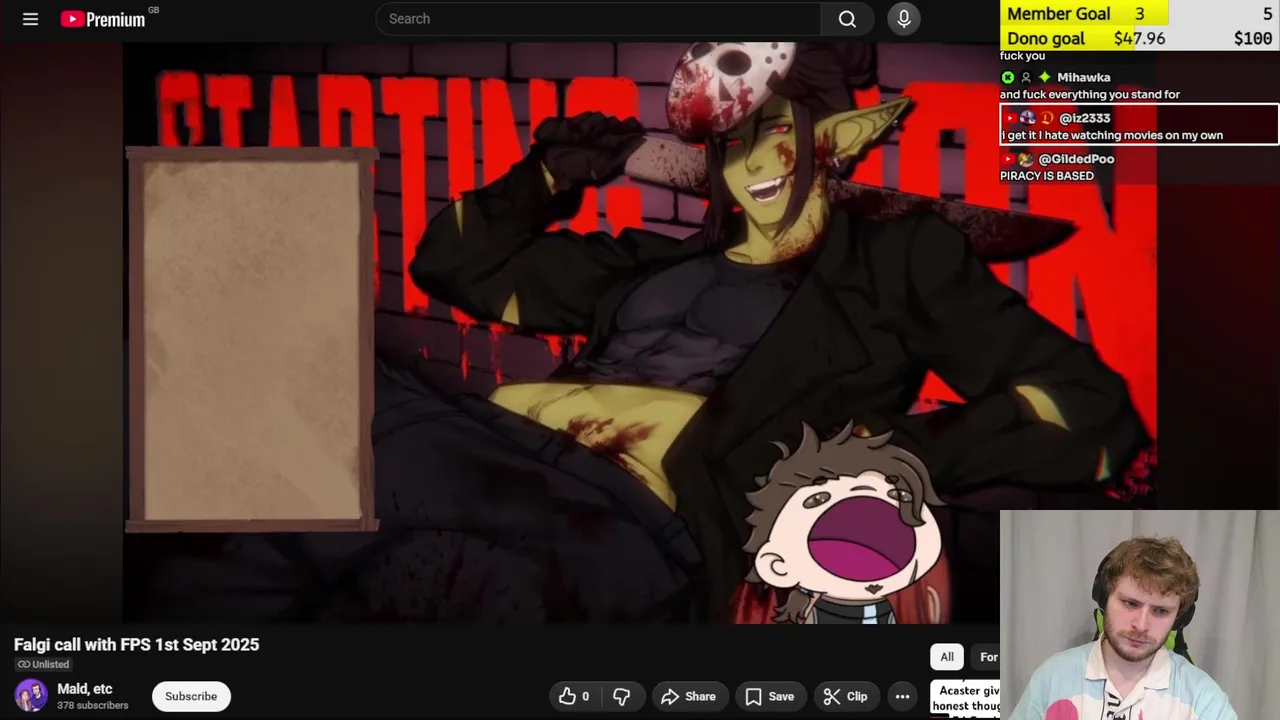This screenshot has width=1280, height=720.
Task: Open the hamburger guide menu
Action: click(x=30, y=19)
